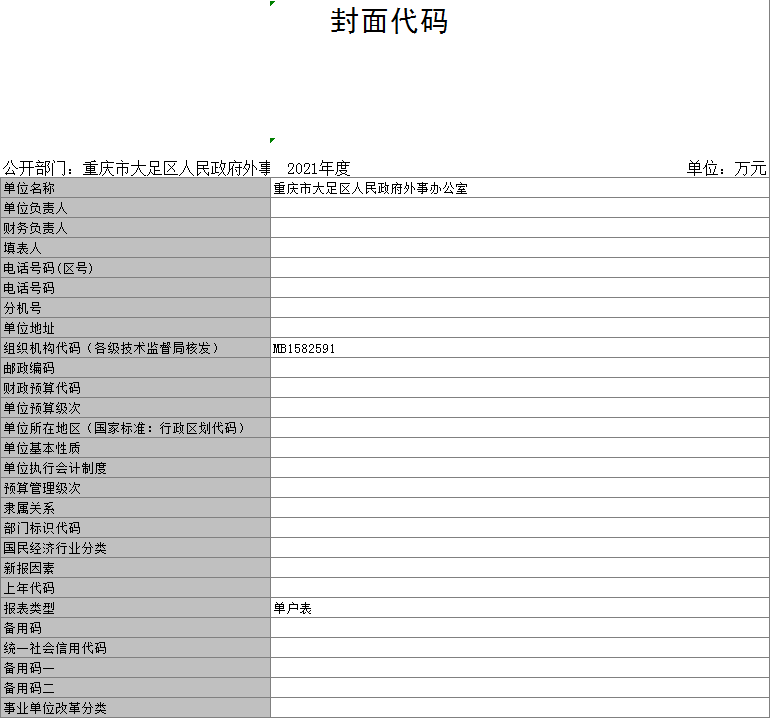Select the 单位执行会计制度 label cell
770x718 pixels.
tap(136, 469)
